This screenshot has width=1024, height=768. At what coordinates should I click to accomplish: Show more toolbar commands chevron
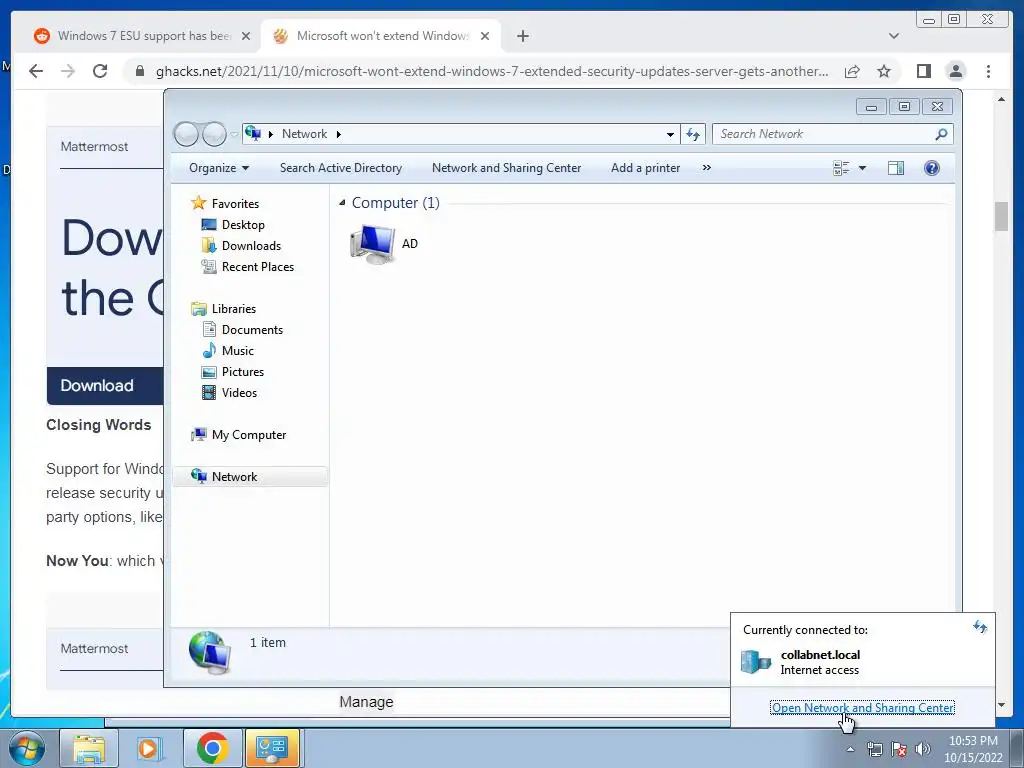click(707, 168)
